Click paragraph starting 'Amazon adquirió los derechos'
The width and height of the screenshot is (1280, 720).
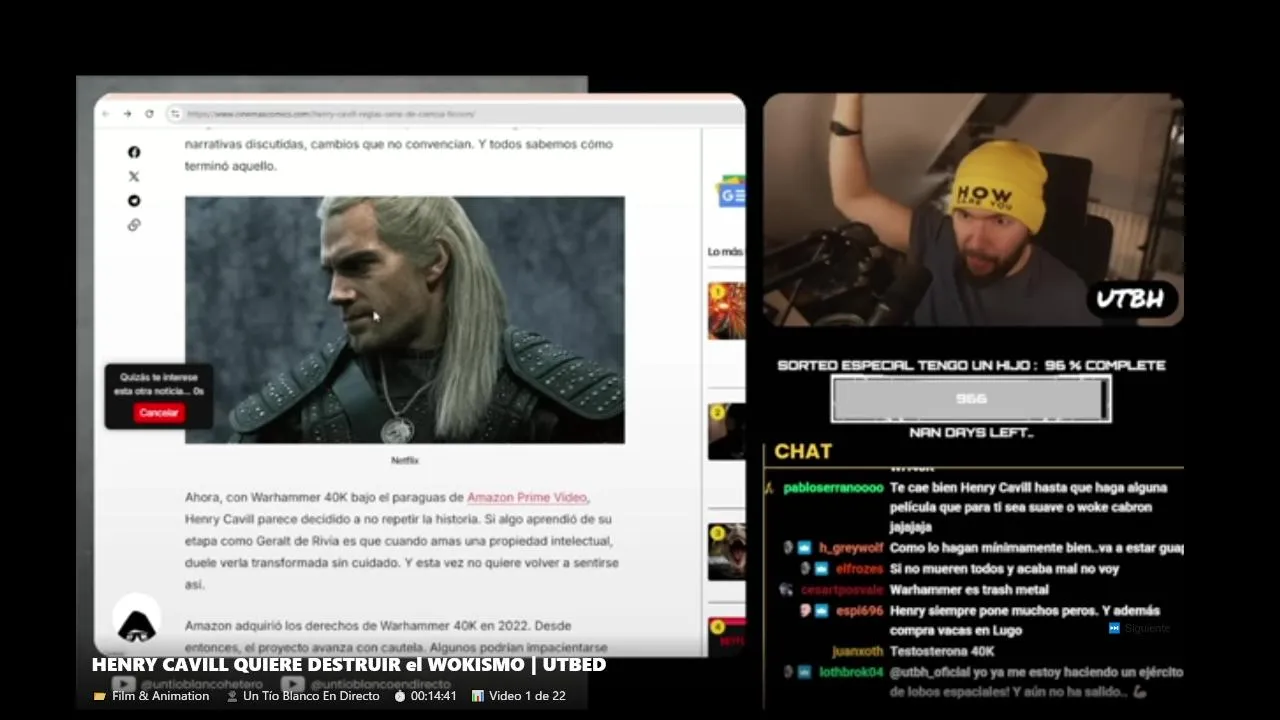[x=396, y=637]
